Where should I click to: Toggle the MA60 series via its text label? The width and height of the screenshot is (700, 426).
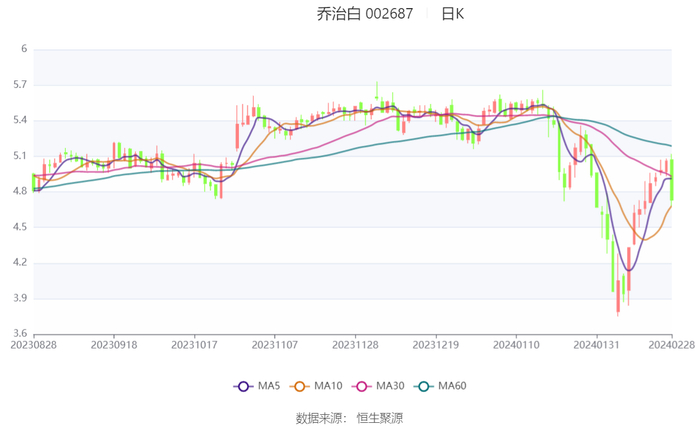tap(451, 386)
